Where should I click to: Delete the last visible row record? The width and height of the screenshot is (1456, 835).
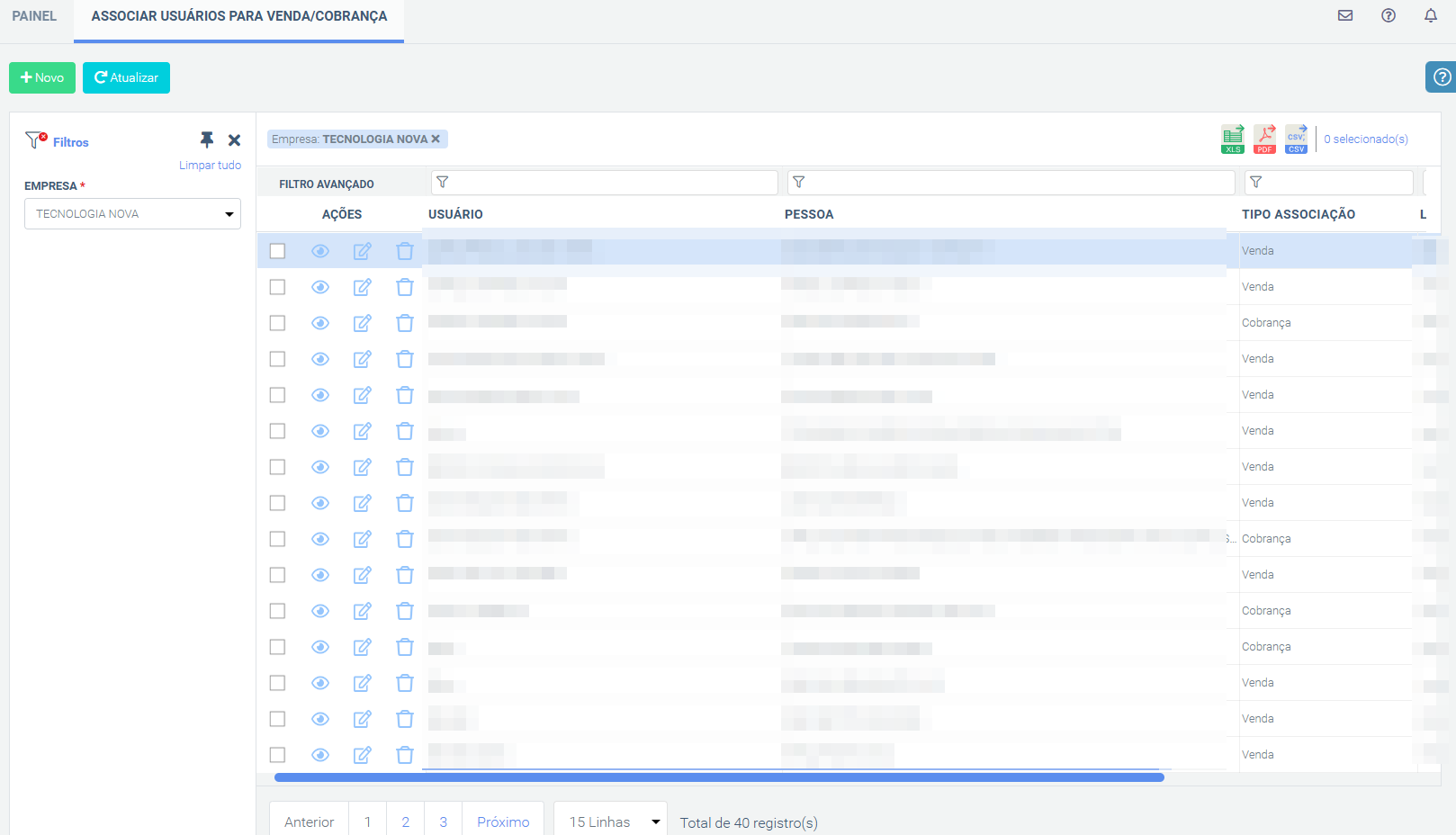click(405, 755)
